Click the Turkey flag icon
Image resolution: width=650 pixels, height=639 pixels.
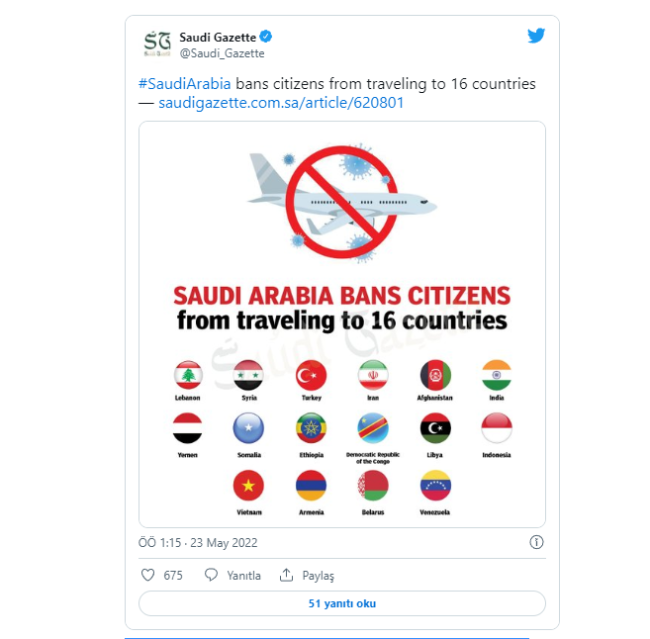(310, 376)
